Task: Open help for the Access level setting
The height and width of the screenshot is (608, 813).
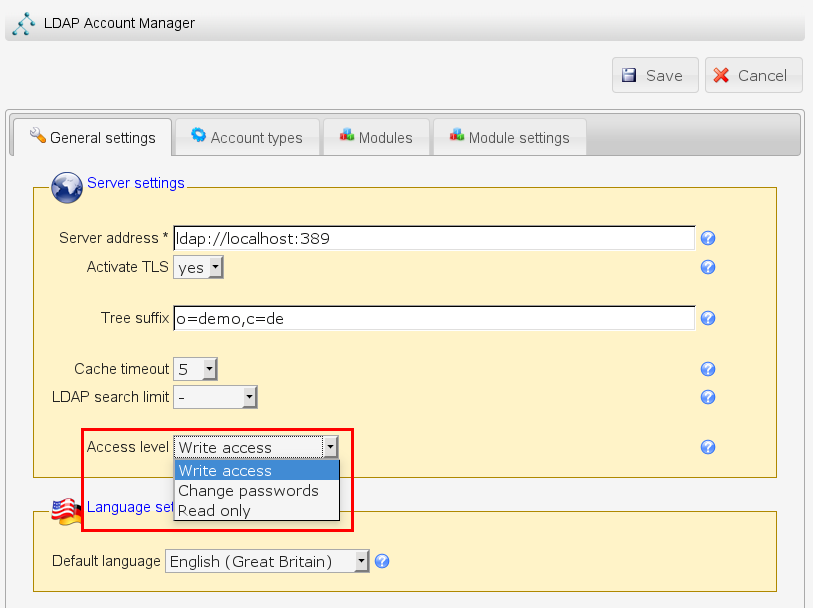Action: click(708, 447)
